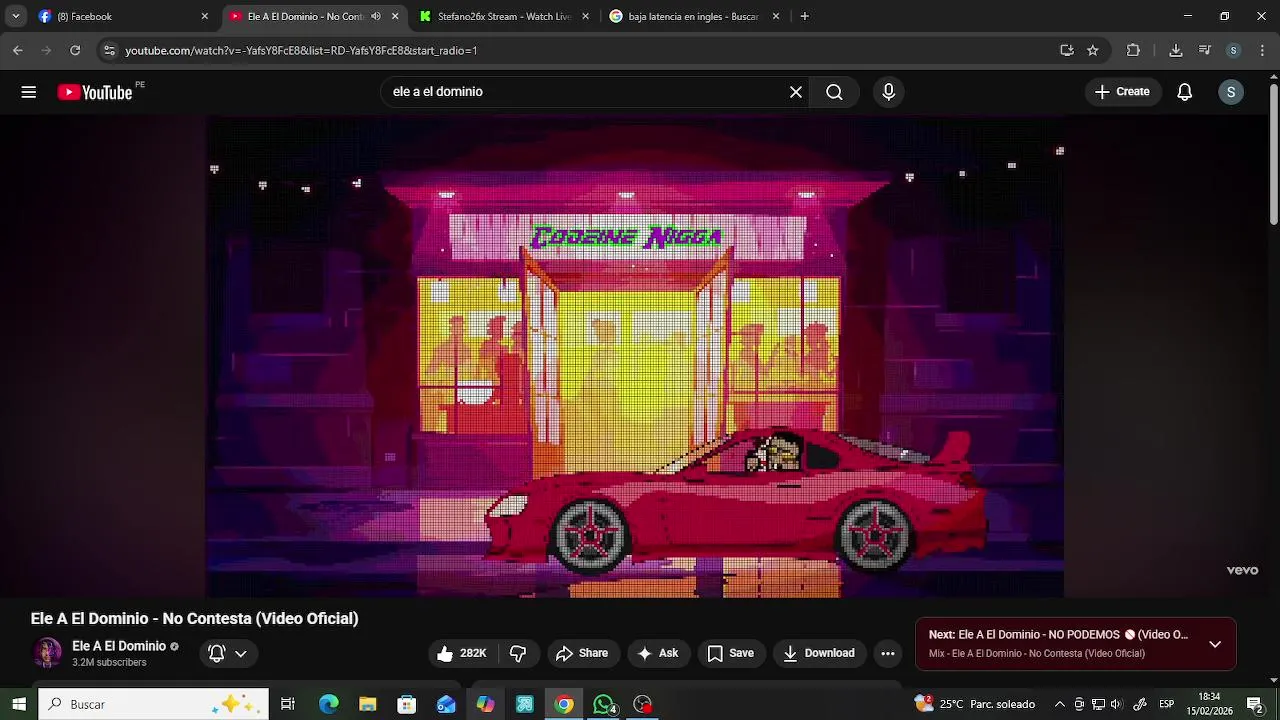Click the 3.2M subscribers text

point(109,663)
